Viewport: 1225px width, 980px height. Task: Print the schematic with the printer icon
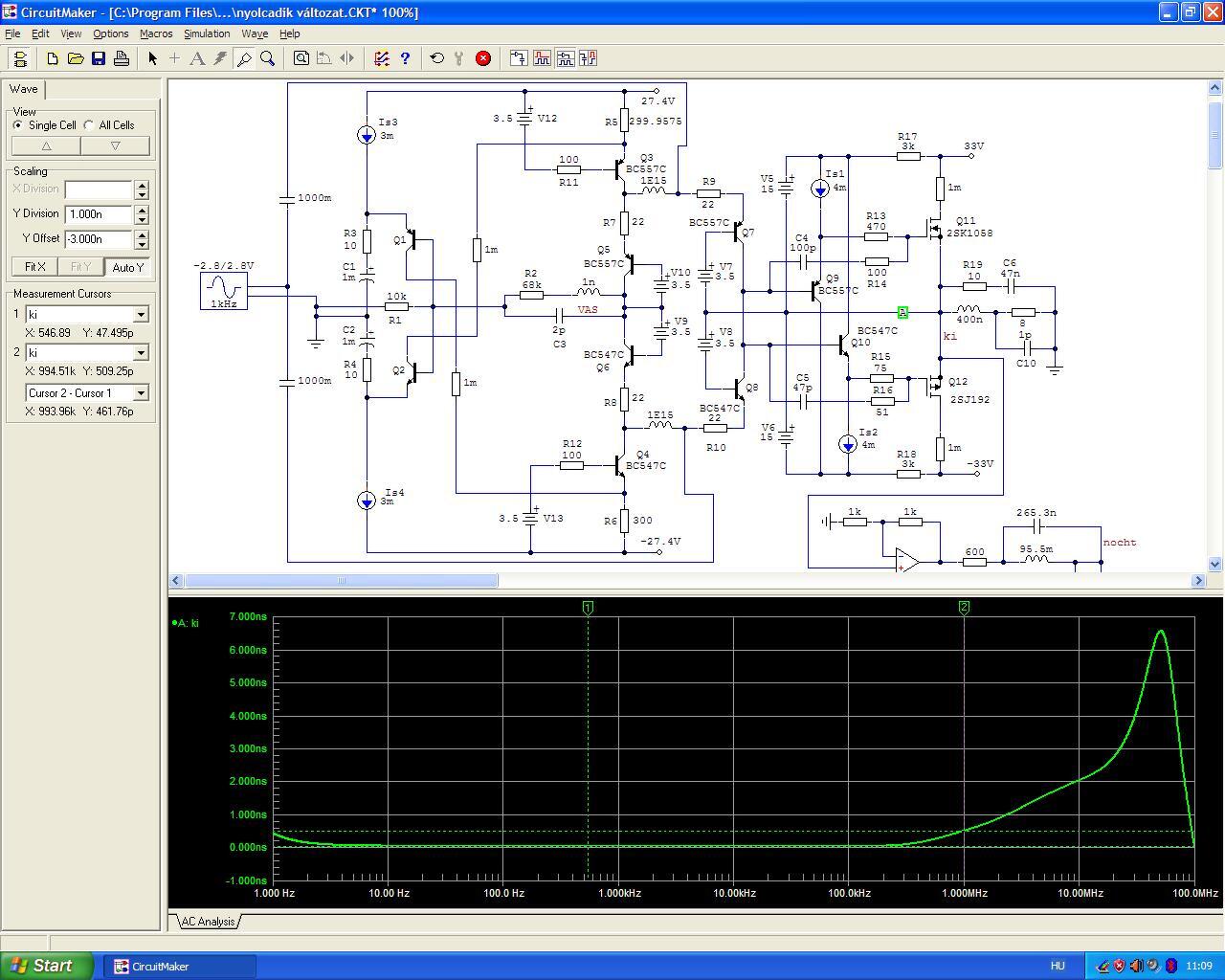(122, 58)
